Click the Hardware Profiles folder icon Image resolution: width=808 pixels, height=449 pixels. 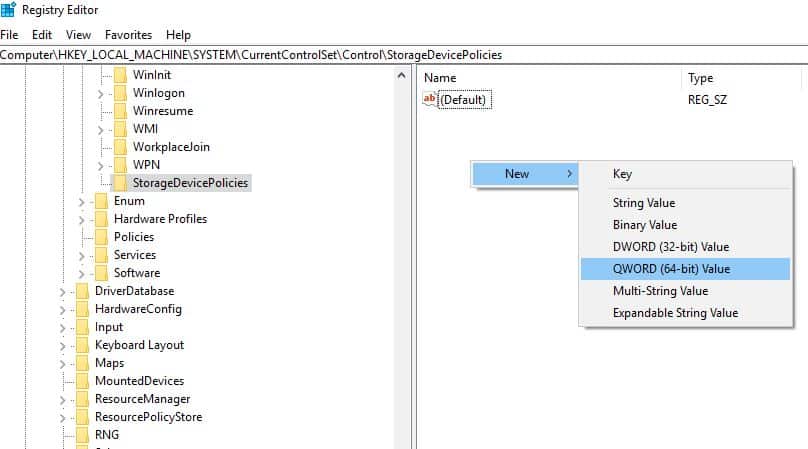102,220
